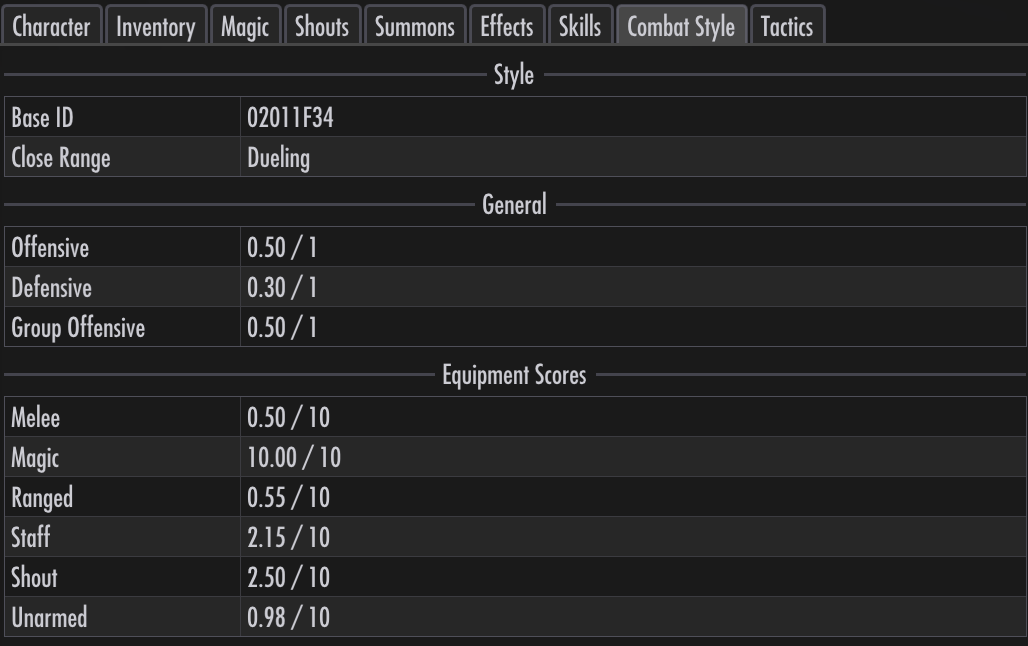Click the Base ID value 02011F34

tap(290, 117)
